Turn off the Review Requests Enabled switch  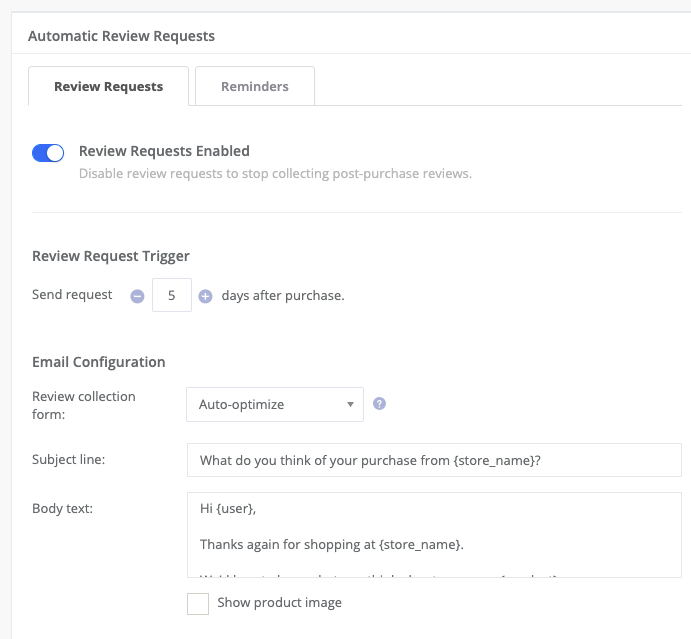coord(48,153)
